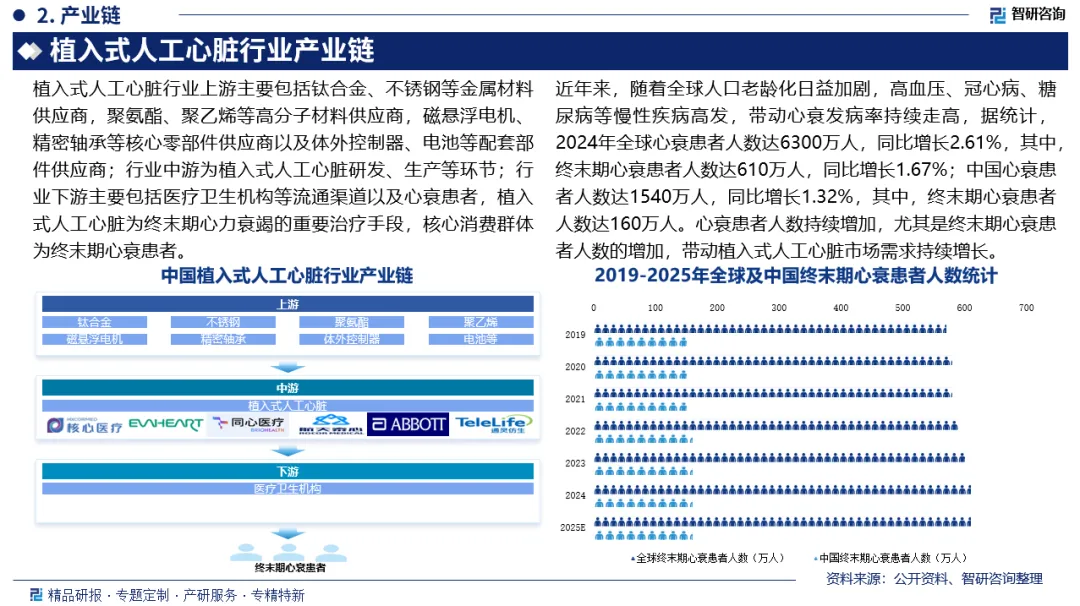Click the 2020 year label on the chart
The image size is (1080, 606).
tap(575, 367)
